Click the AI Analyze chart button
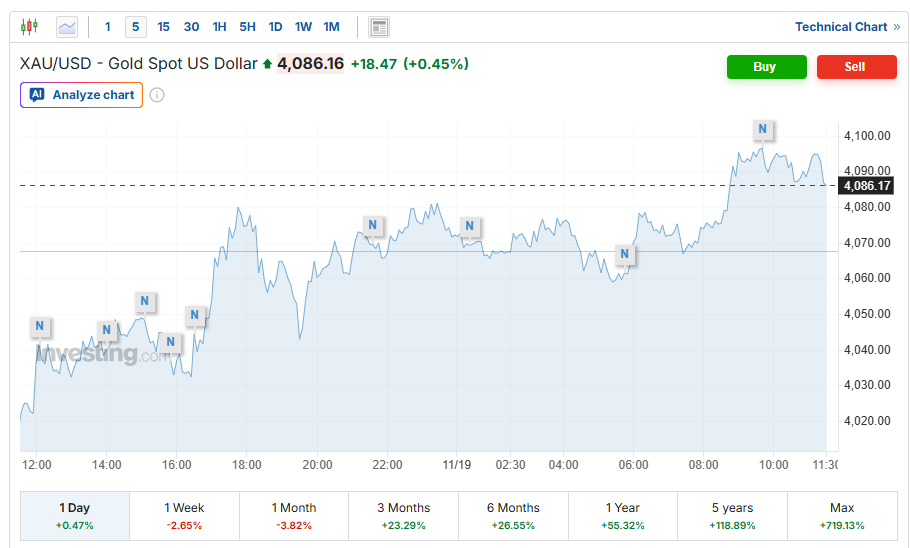The image size is (910, 548). click(x=82, y=95)
